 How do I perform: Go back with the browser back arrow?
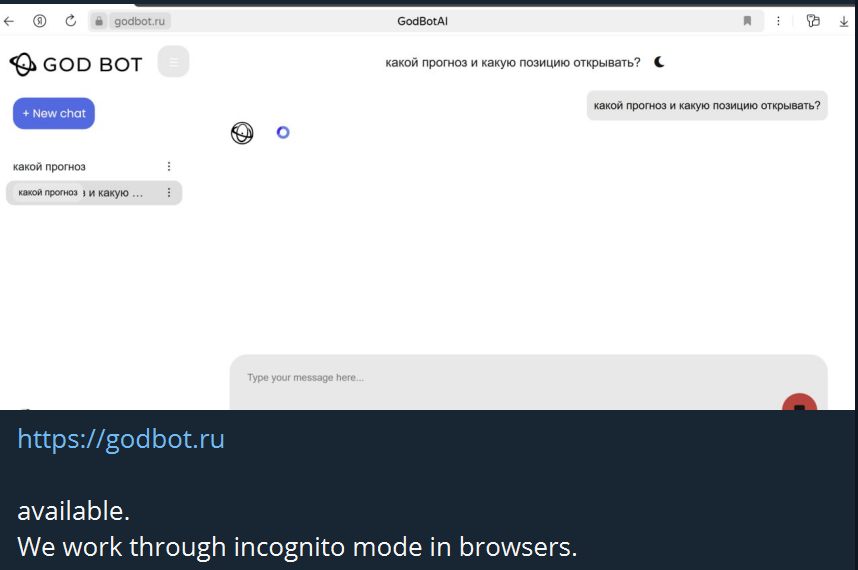pyautogui.click(x=9, y=21)
